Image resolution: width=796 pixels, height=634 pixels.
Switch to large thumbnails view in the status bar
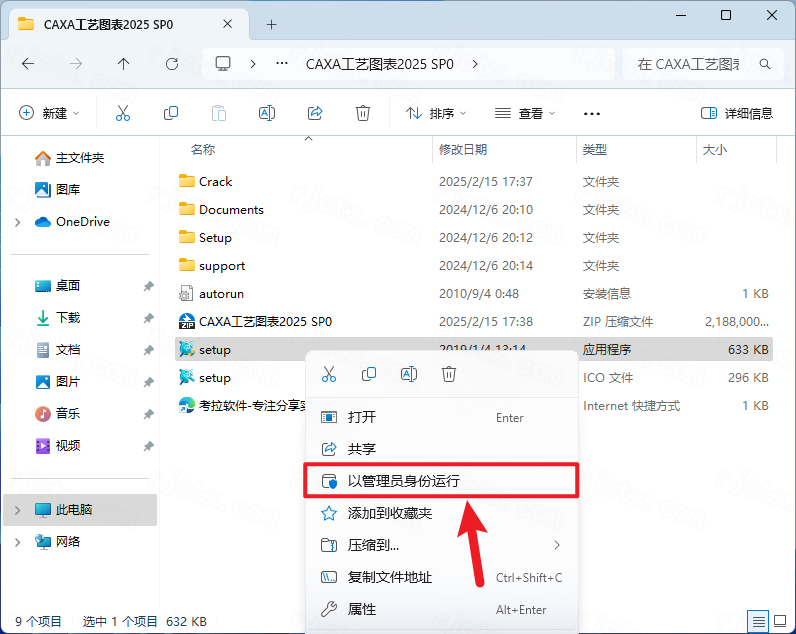[x=781, y=621]
